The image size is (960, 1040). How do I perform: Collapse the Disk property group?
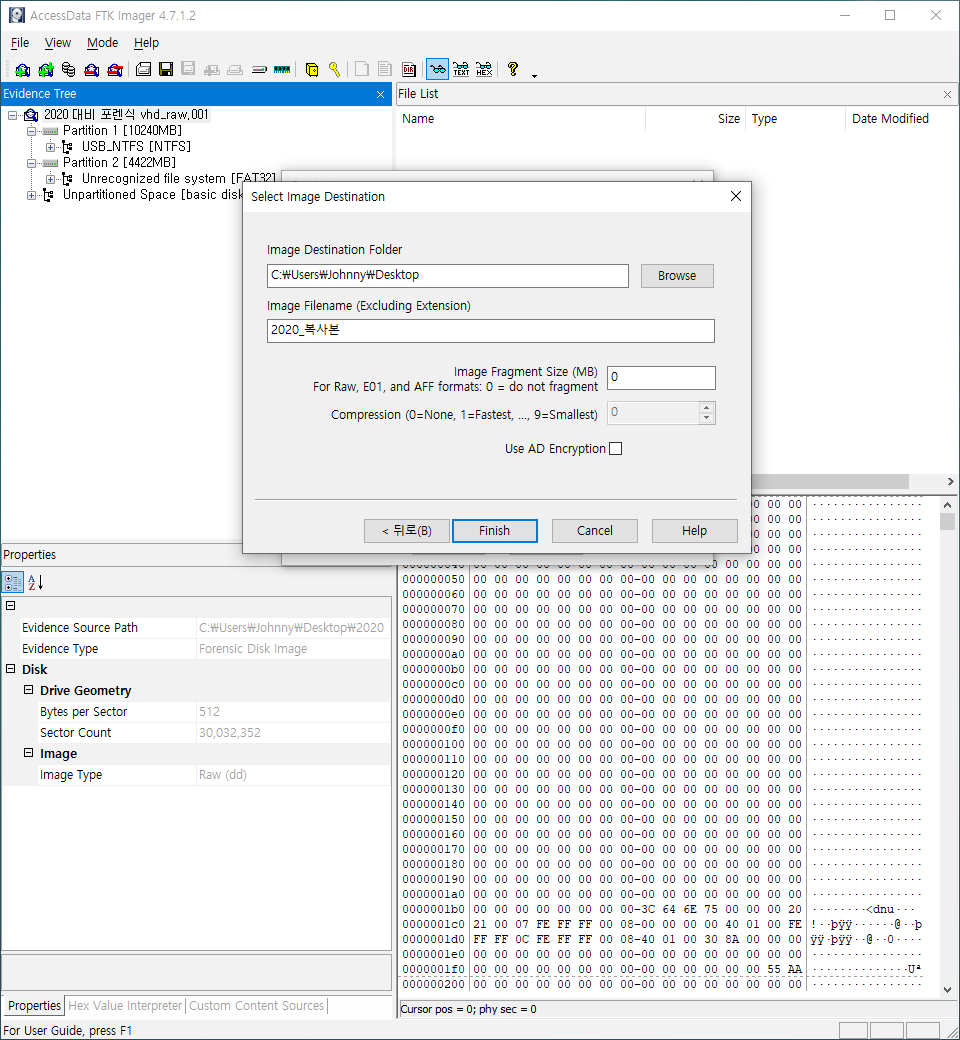[11, 669]
